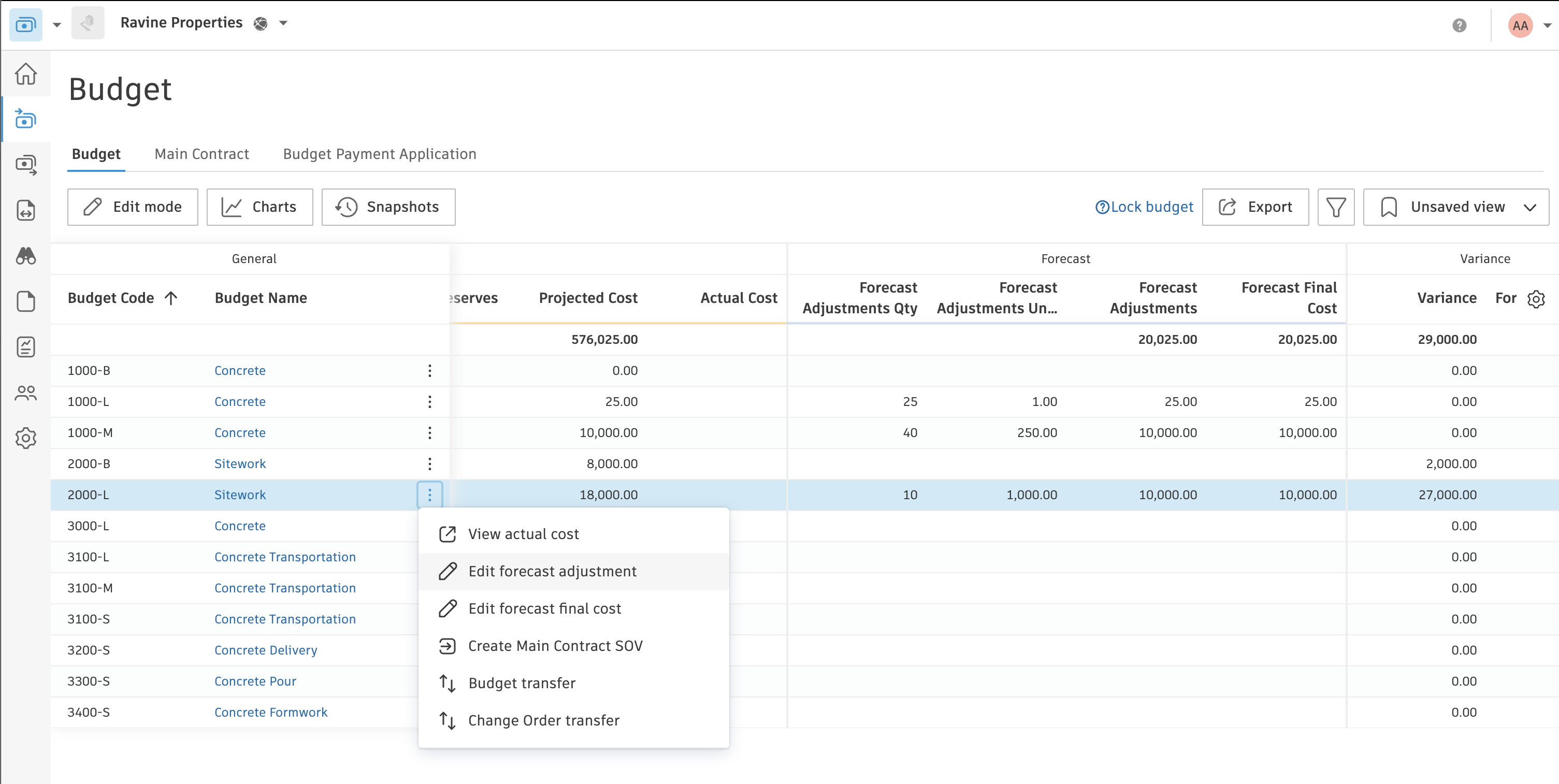1559x784 pixels.
Task: Select Edit forecast adjustment menu item
Action: 552,571
